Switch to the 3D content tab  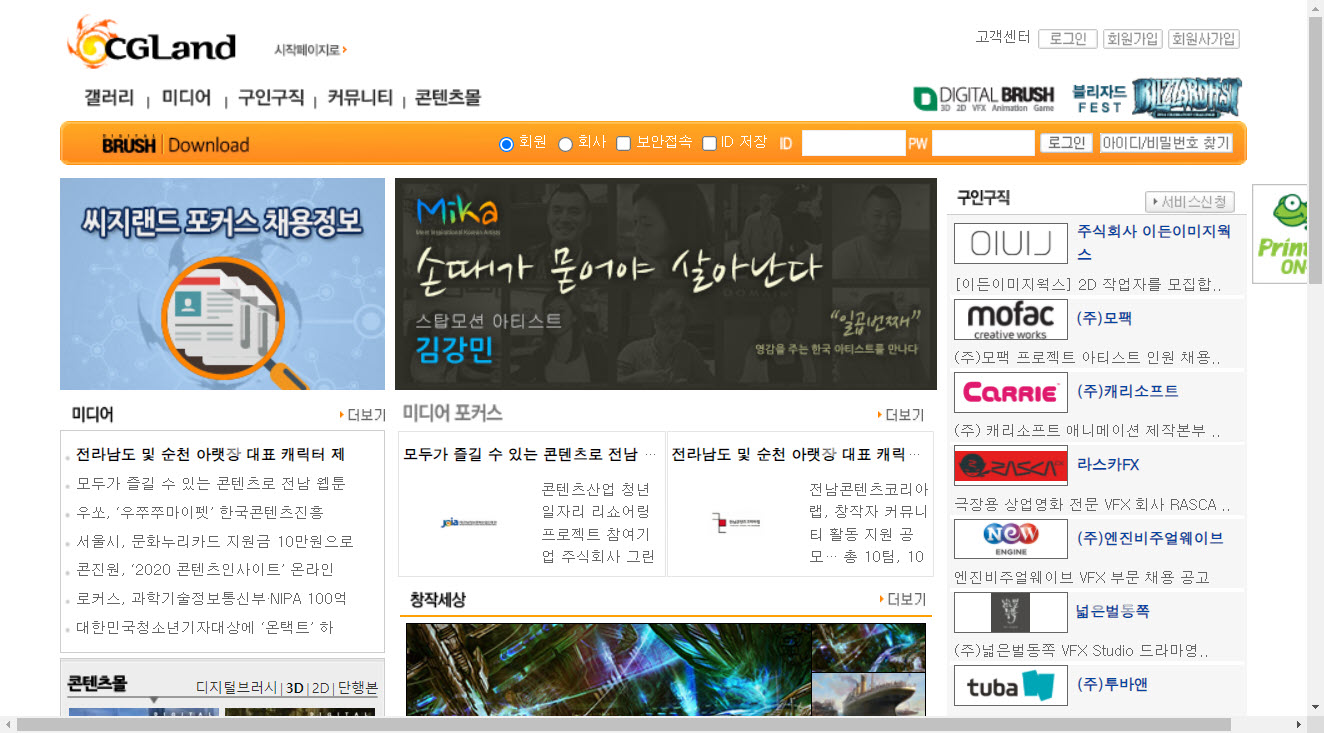(294, 688)
